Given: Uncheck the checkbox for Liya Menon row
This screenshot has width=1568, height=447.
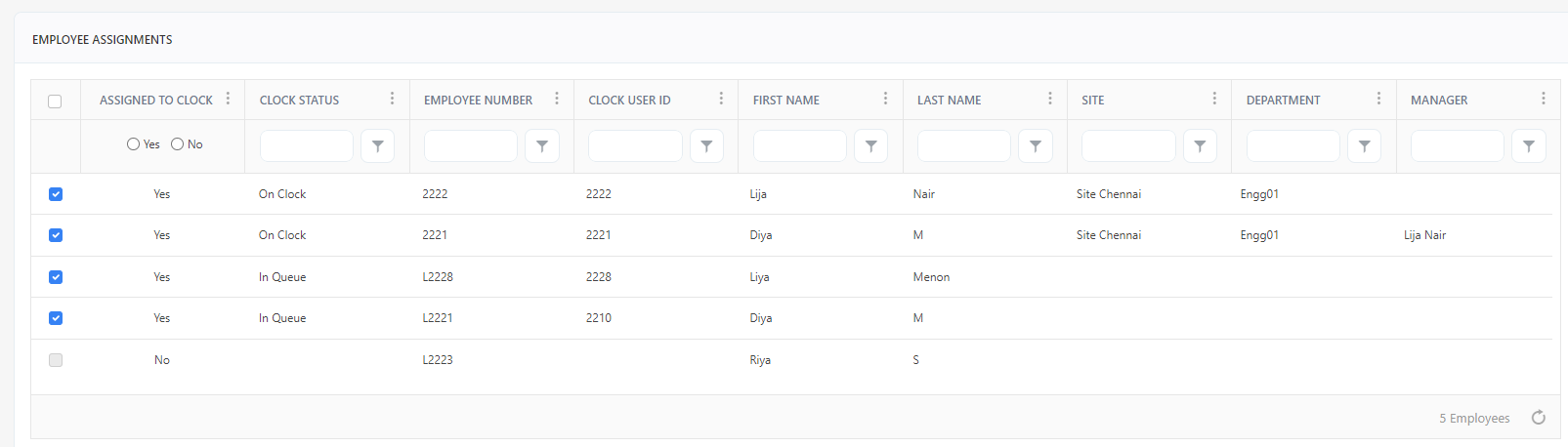Looking at the screenshot, I should click(x=56, y=277).
